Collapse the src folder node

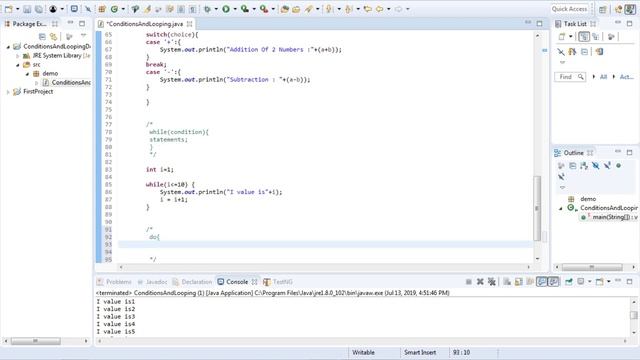pos(18,65)
